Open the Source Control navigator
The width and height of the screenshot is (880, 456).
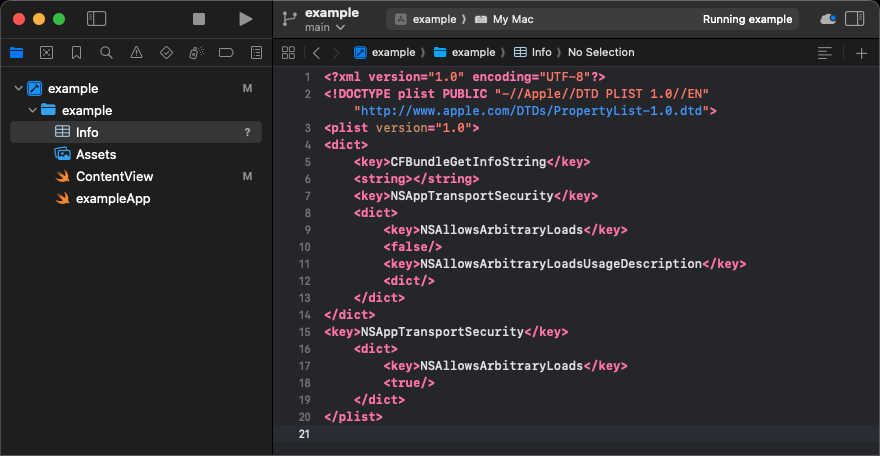pos(46,52)
